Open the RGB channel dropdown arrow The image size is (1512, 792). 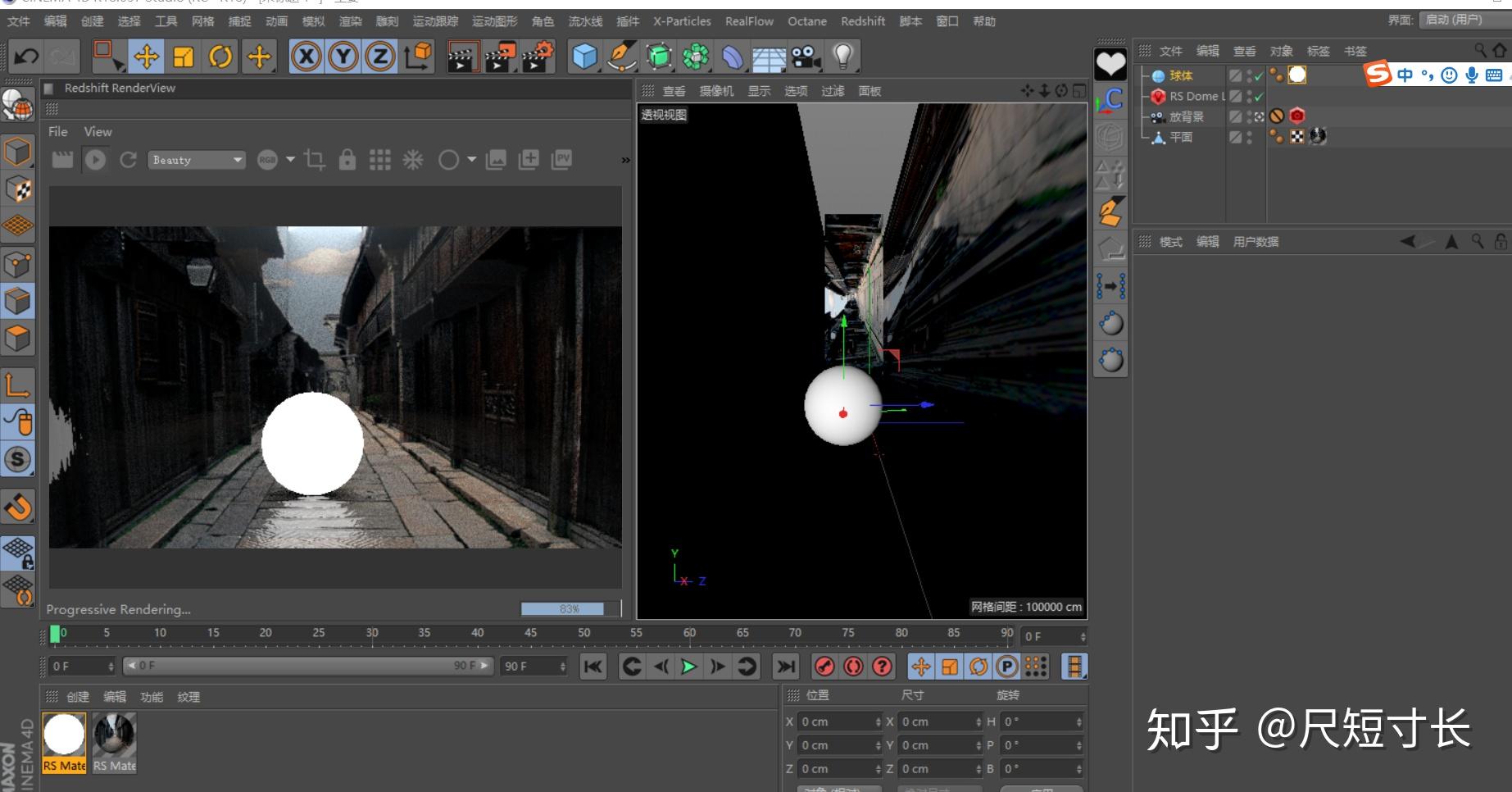pos(289,159)
